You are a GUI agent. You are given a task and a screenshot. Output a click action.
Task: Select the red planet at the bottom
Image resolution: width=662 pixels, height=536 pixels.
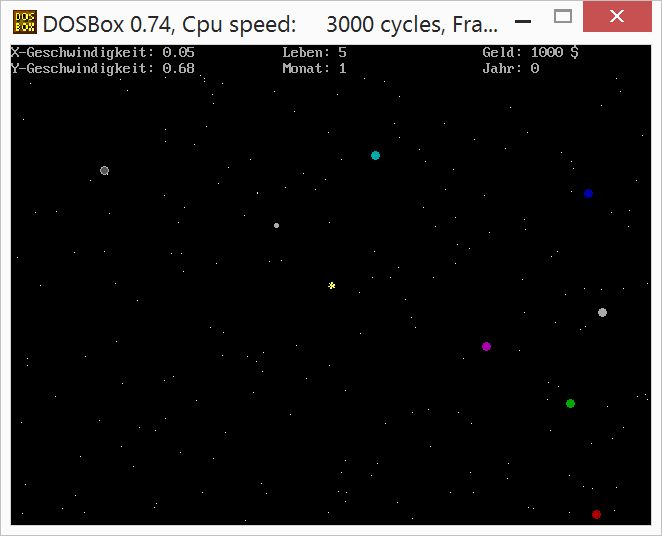point(596,514)
